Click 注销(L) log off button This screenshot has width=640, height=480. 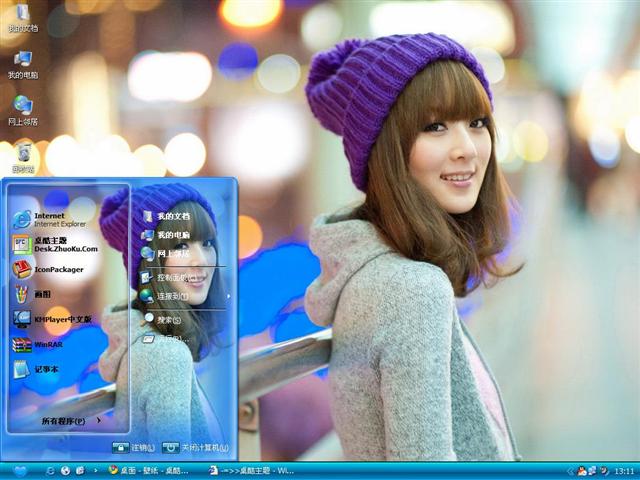click(x=133, y=448)
